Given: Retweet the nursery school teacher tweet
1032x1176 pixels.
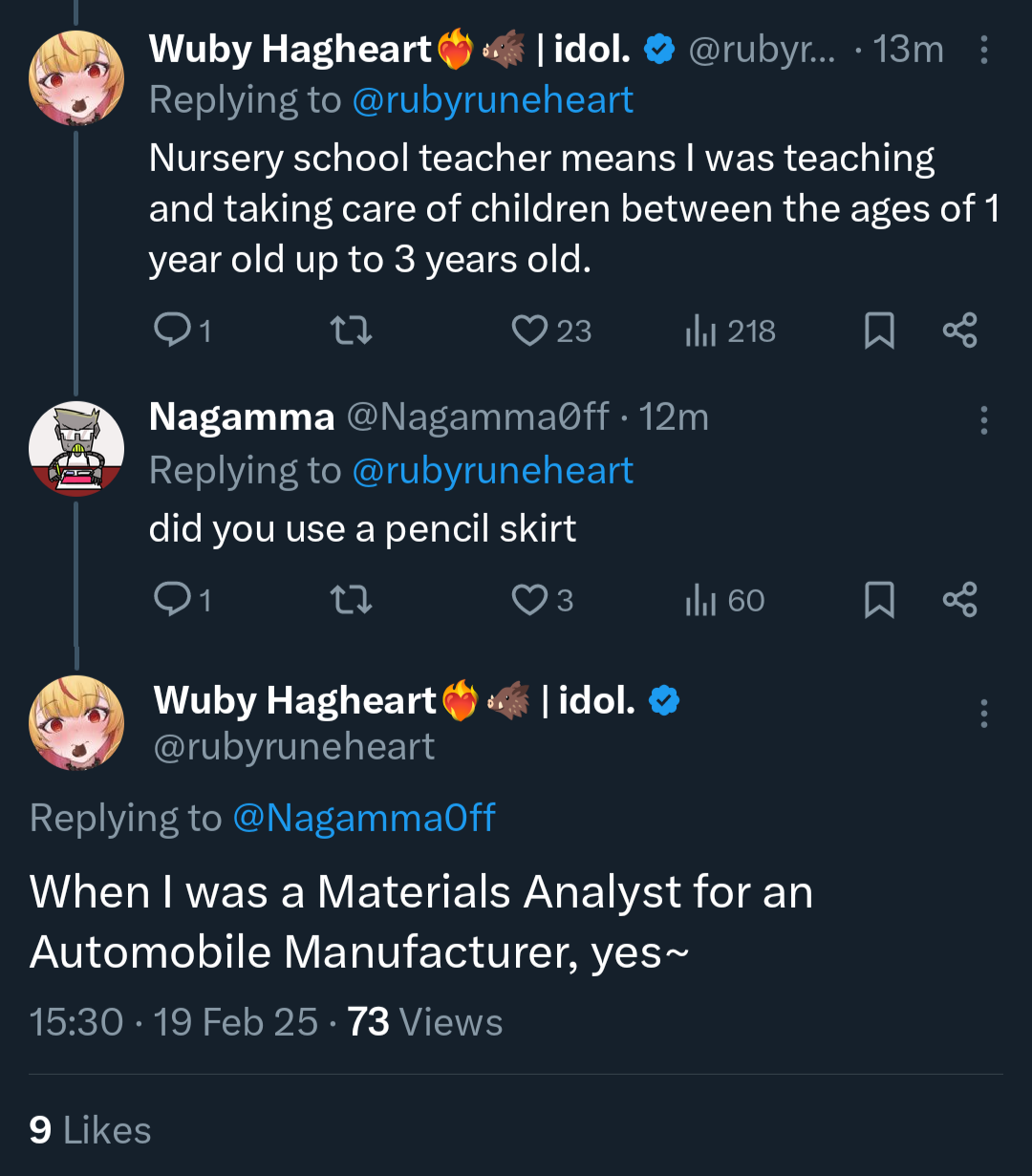Looking at the screenshot, I should point(351,331).
